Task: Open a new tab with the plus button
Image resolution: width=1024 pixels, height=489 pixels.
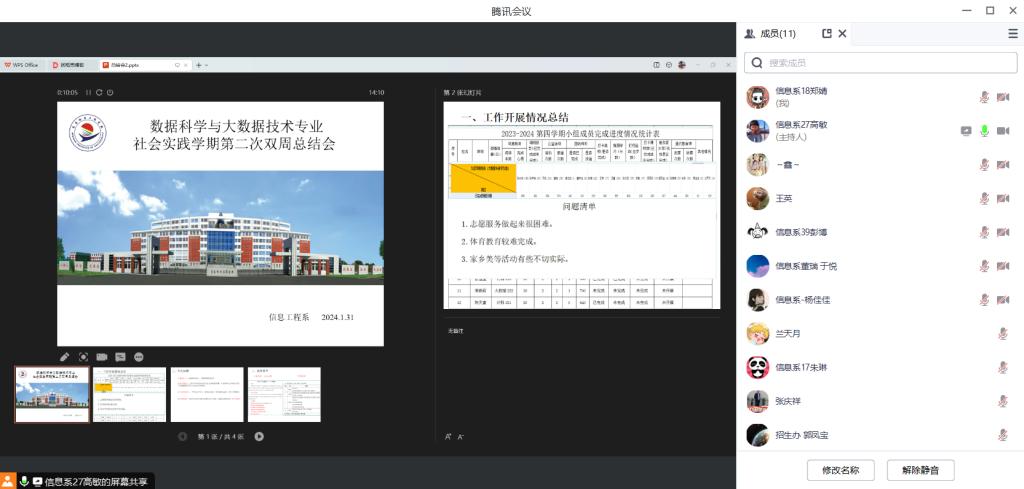Action: 198,65
